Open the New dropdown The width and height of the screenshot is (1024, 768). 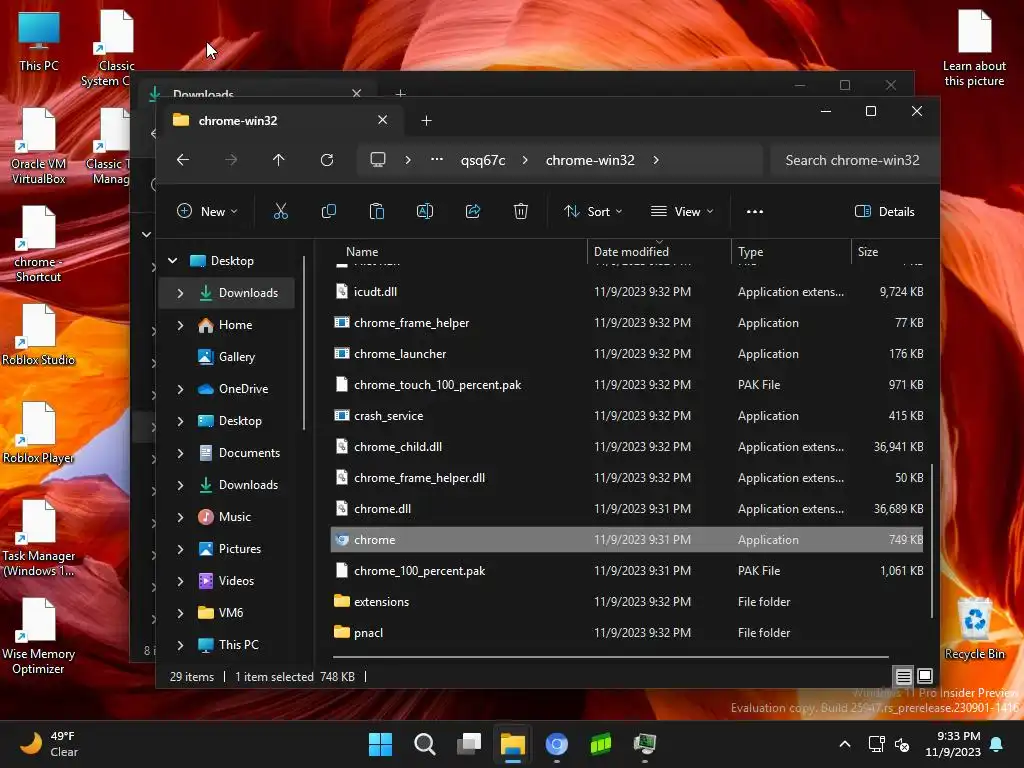click(207, 212)
